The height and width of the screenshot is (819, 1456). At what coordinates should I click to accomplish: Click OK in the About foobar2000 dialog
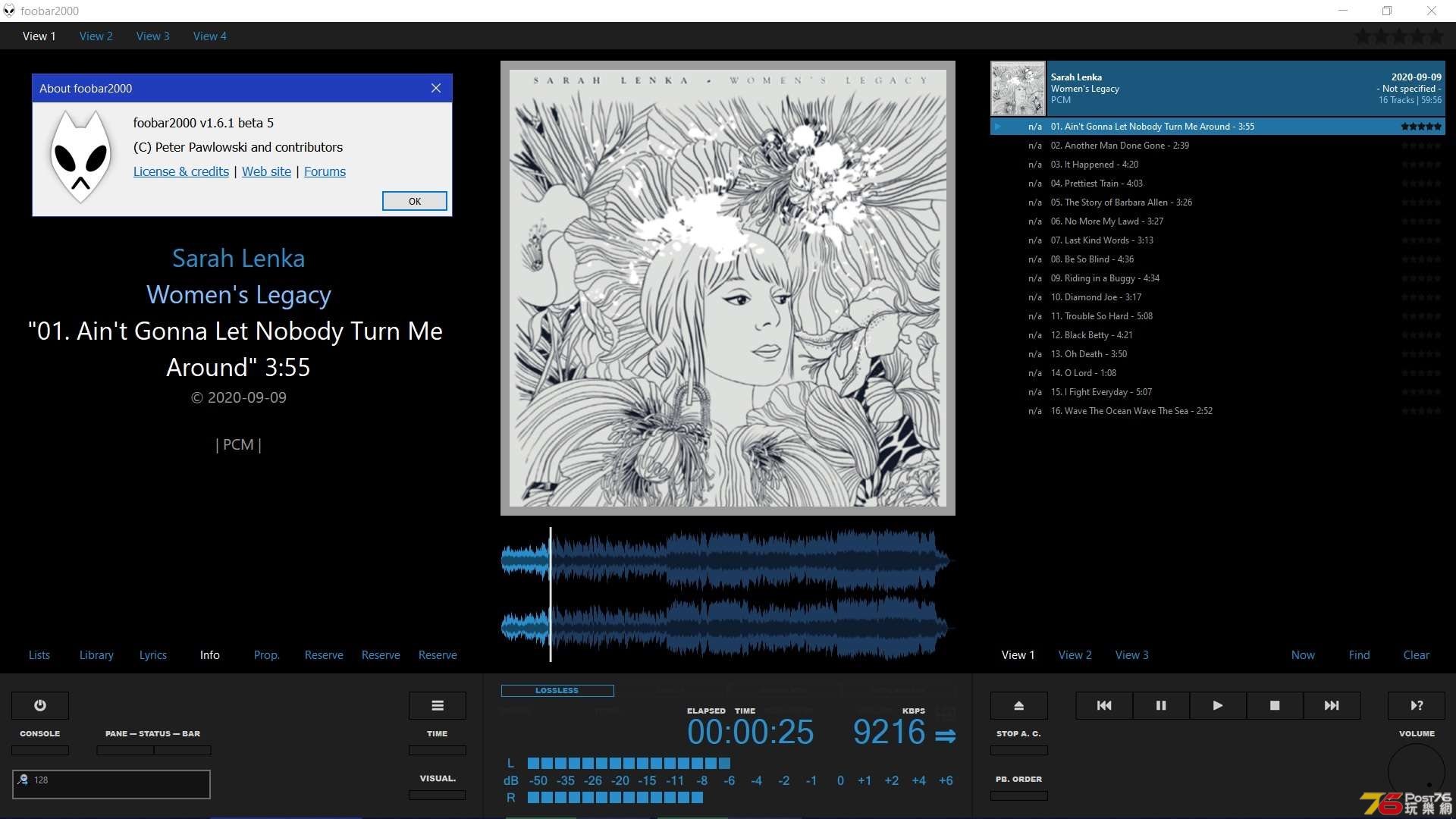[415, 201]
